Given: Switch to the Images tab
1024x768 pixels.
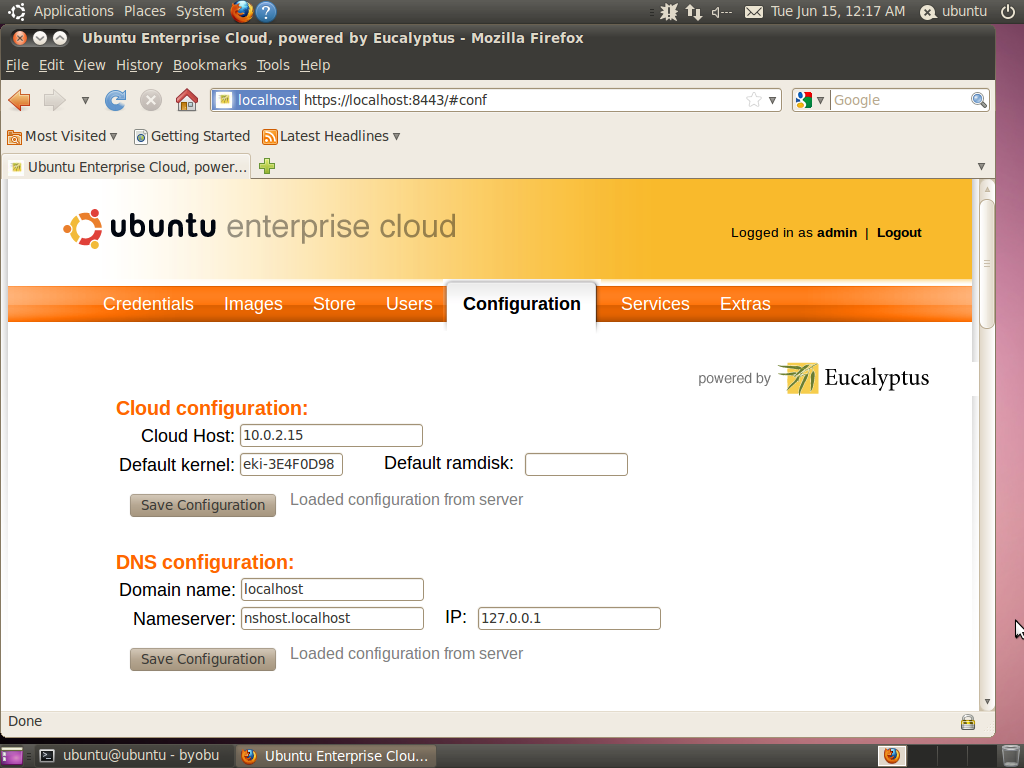Looking at the screenshot, I should [253, 304].
